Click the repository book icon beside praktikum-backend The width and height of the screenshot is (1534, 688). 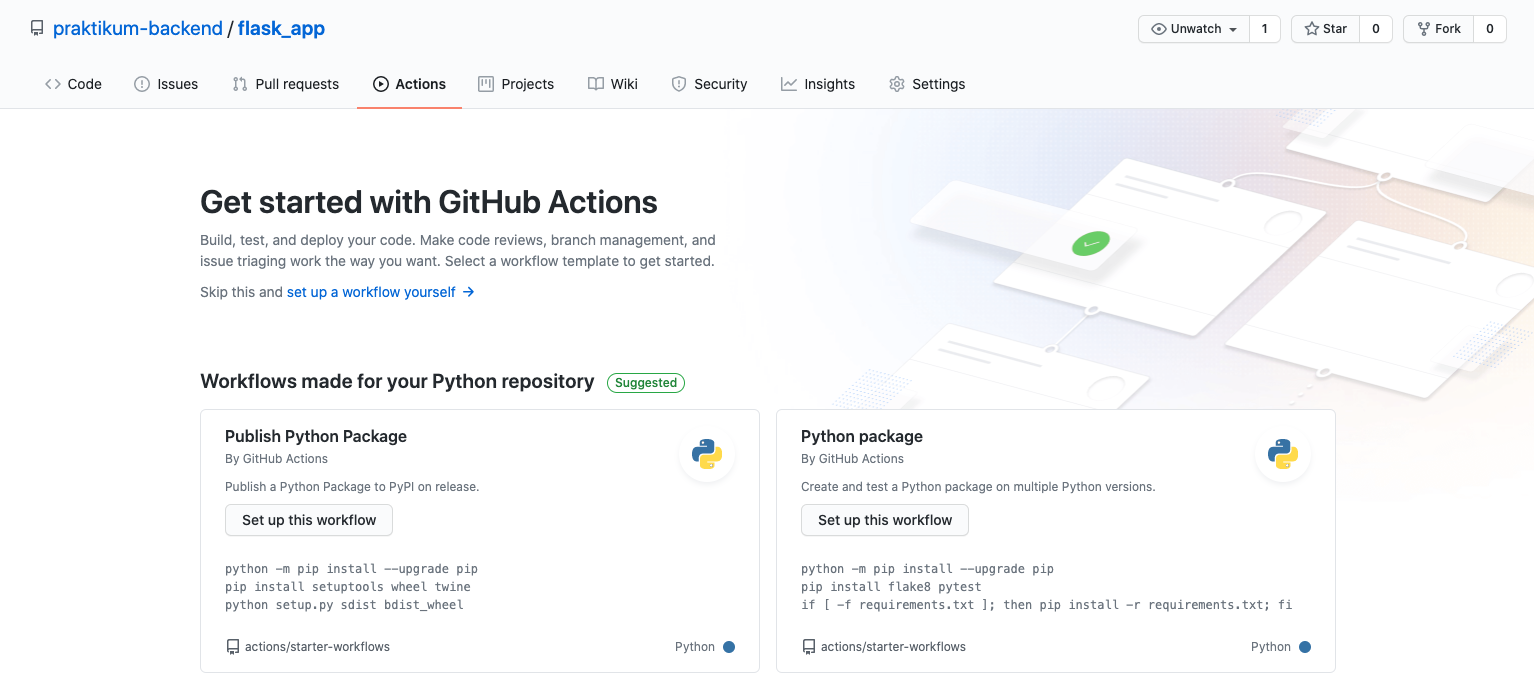37,29
